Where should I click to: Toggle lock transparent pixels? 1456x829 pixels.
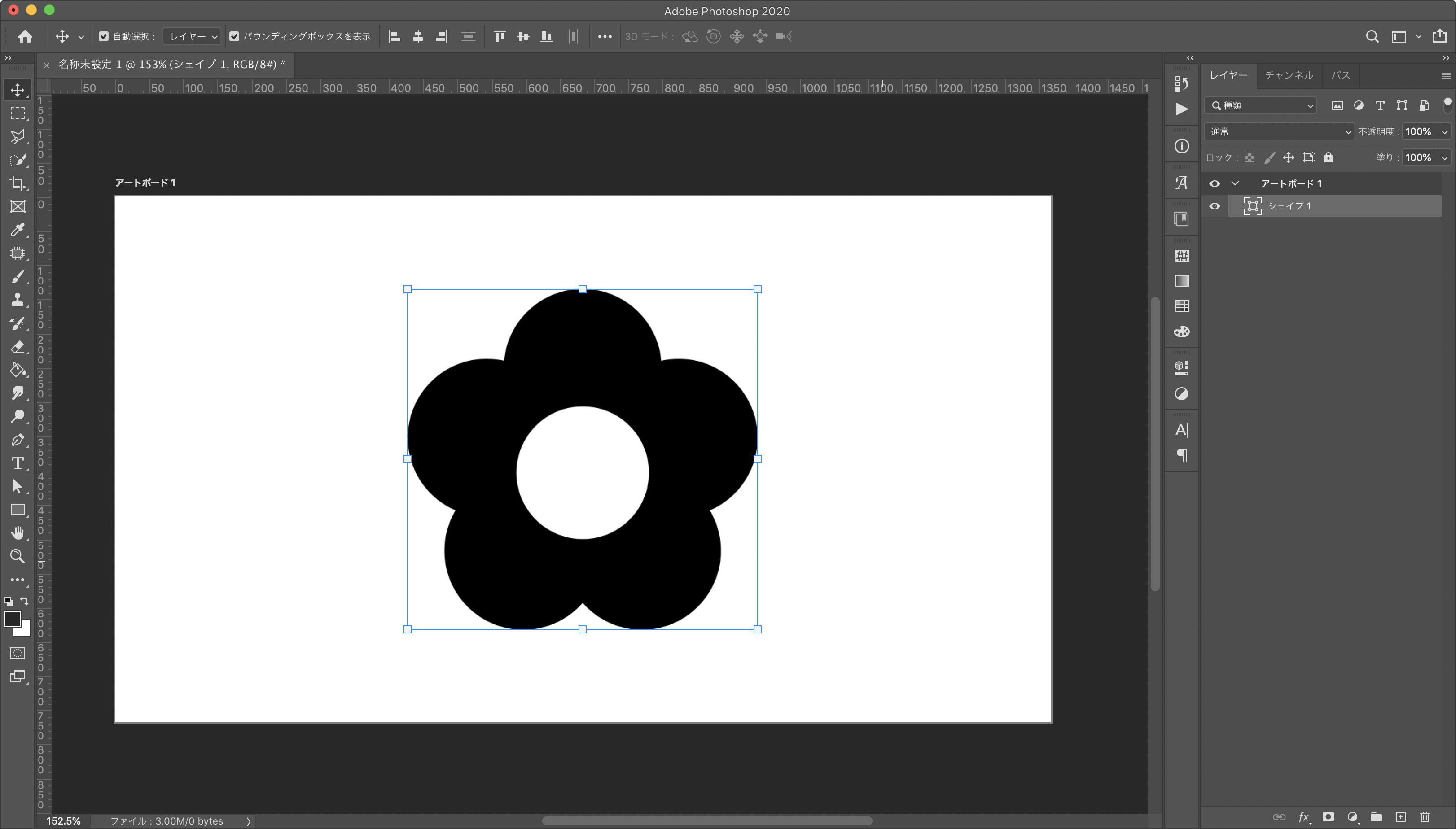pyautogui.click(x=1249, y=158)
